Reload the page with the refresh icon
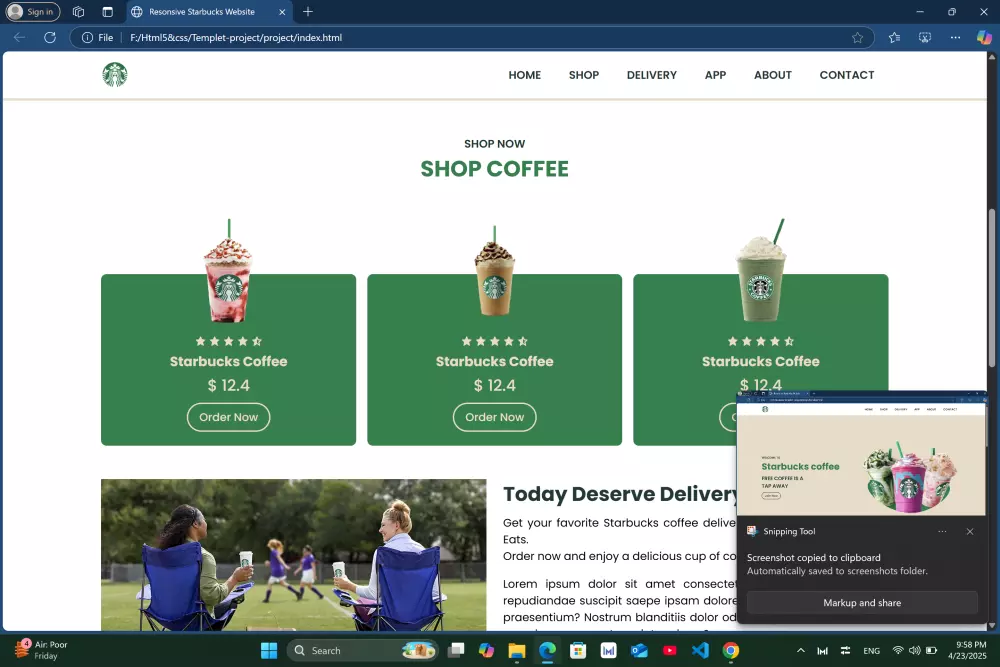The image size is (1000, 667). tap(50, 38)
